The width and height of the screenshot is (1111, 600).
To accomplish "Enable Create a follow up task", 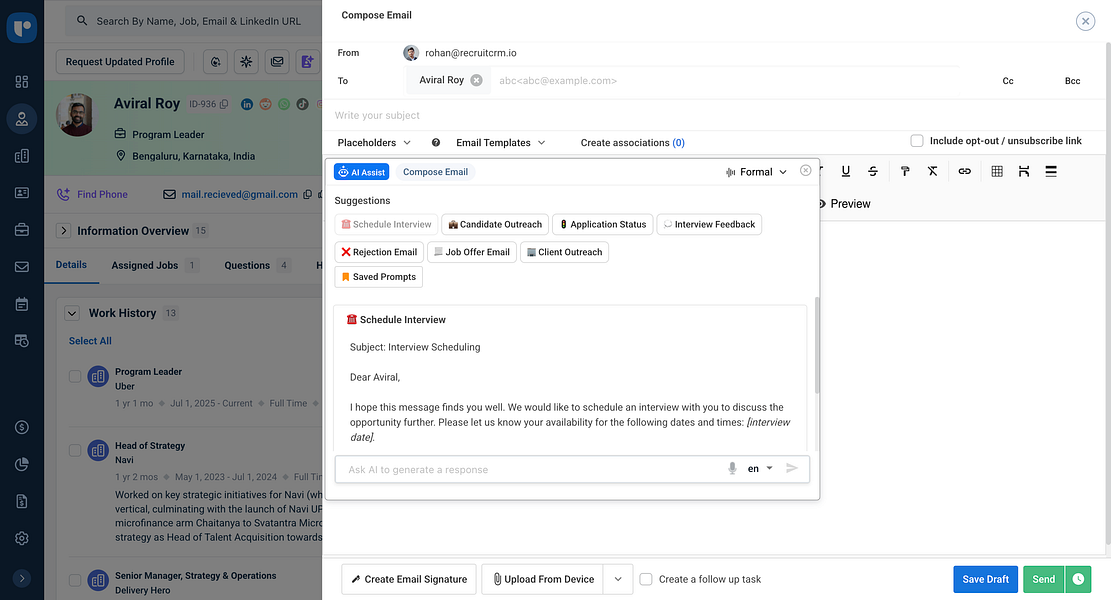I will click(x=646, y=579).
